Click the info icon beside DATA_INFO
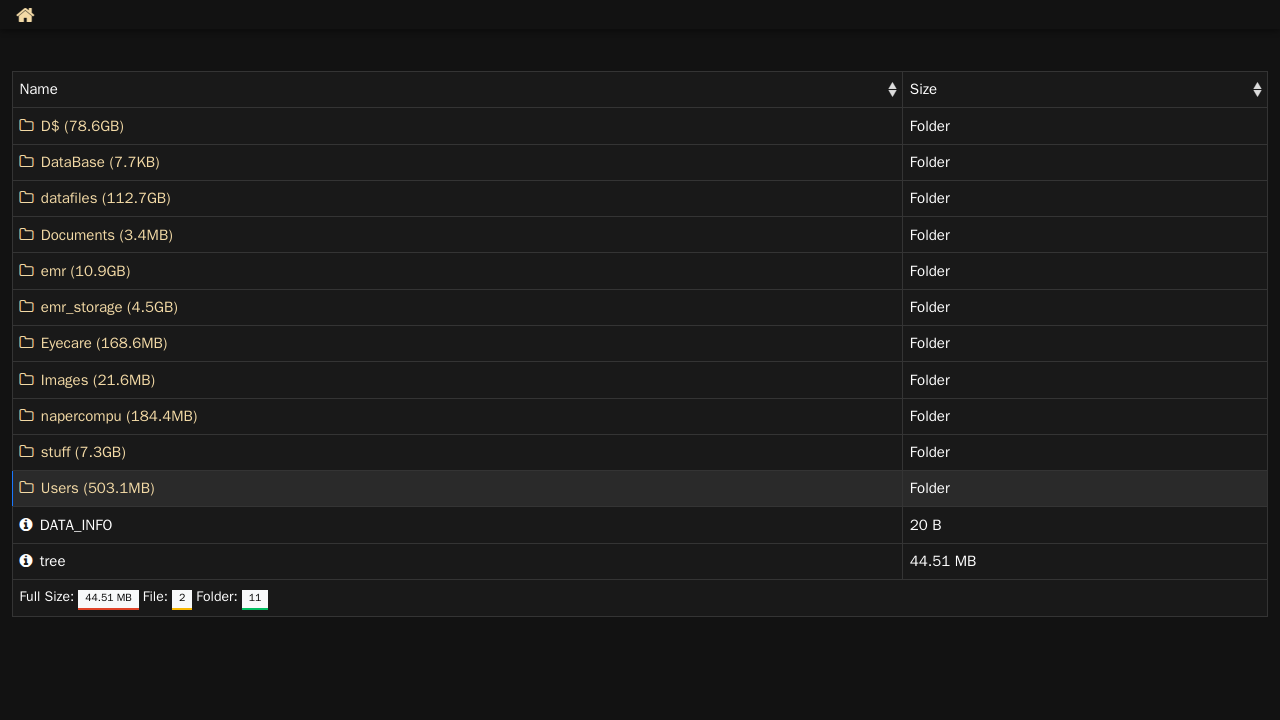This screenshot has height=720, width=1280. tap(26, 525)
